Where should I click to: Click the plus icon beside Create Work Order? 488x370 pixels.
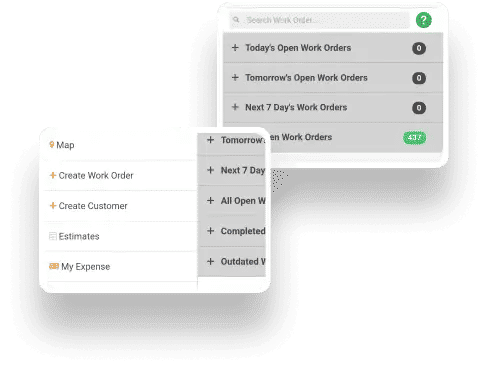click(x=53, y=175)
